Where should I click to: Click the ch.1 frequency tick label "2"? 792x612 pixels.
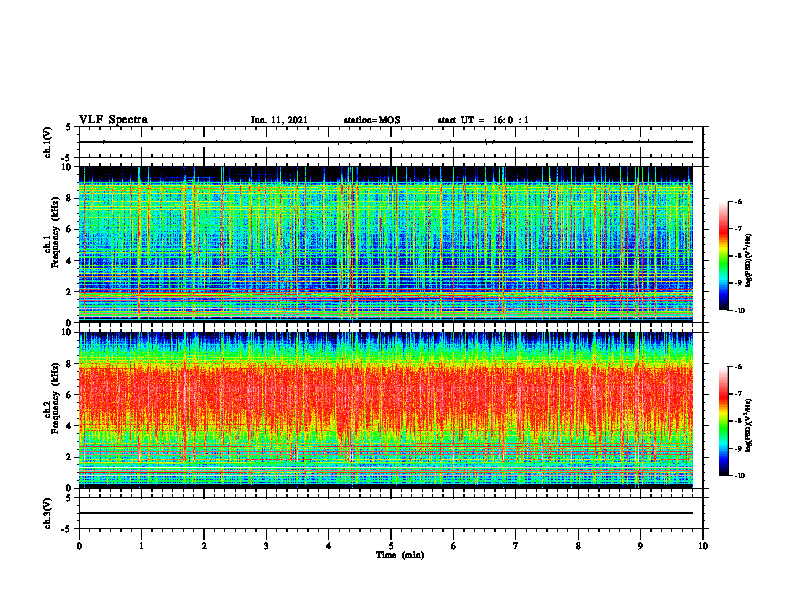click(x=70, y=291)
